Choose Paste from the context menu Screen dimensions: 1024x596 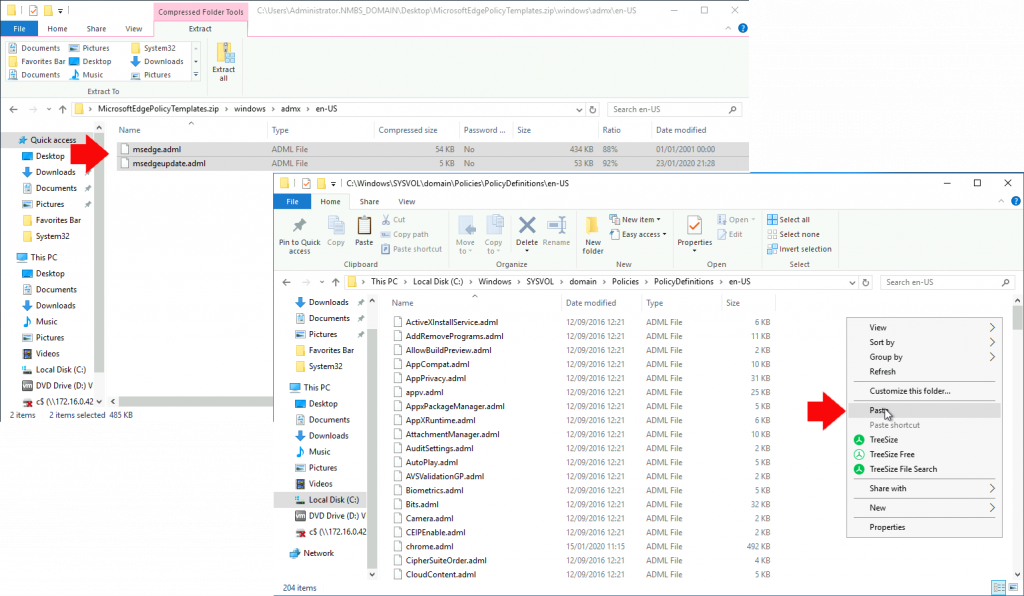tap(923, 410)
